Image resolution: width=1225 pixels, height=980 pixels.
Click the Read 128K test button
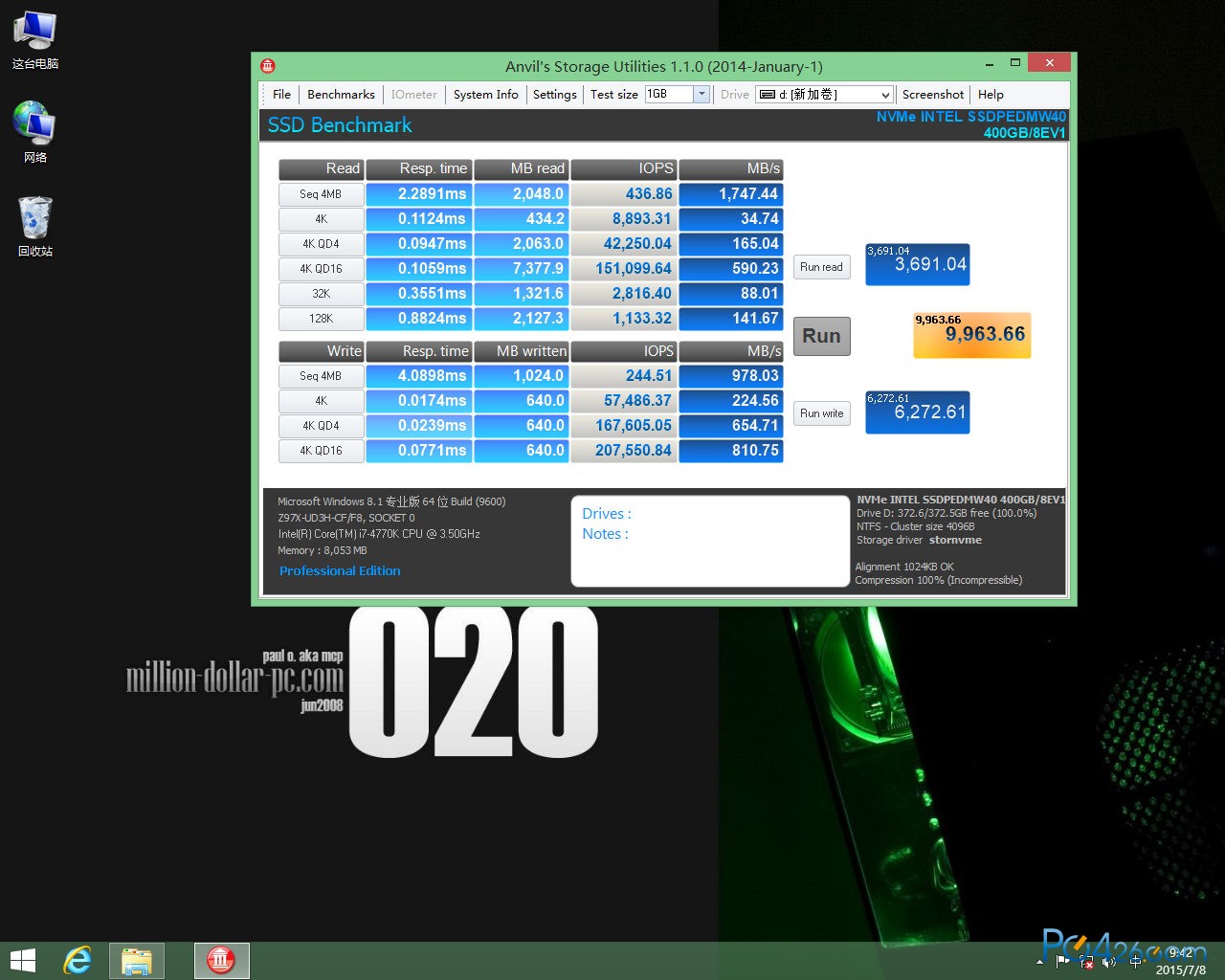coord(321,319)
